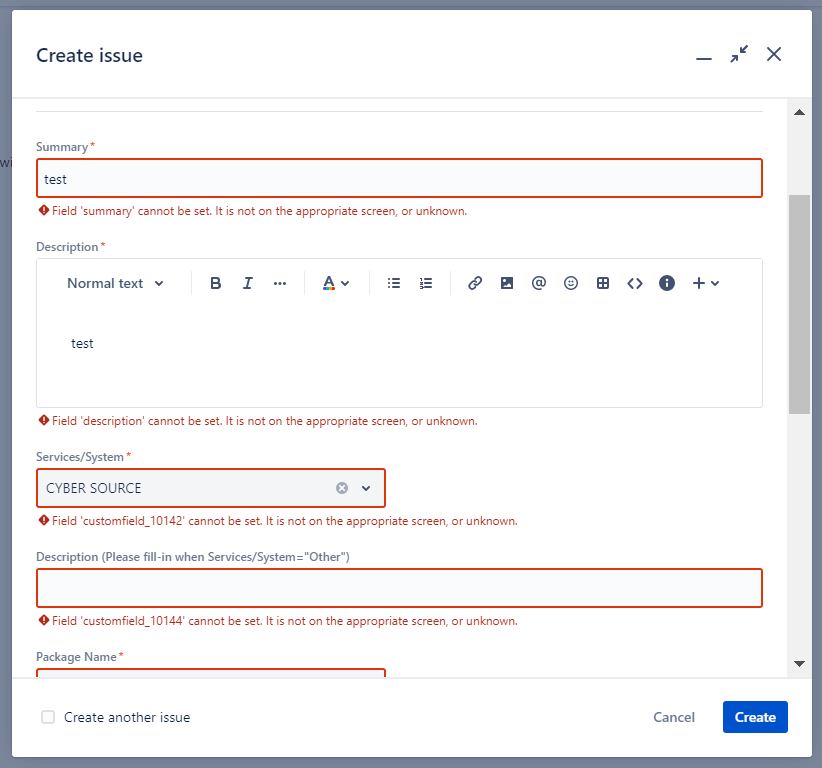The image size is (822, 768).
Task: Click the blue Create button
Action: click(755, 717)
